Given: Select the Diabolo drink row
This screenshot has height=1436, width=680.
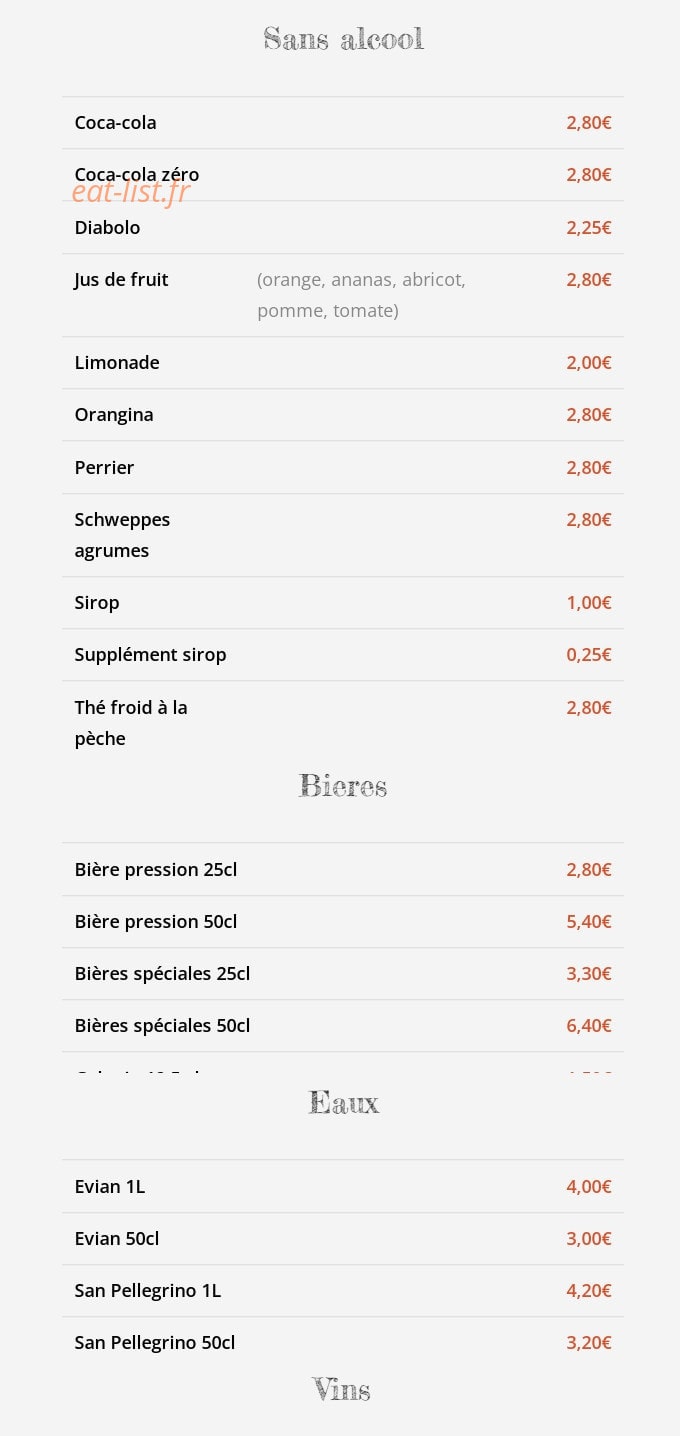Looking at the screenshot, I should [x=342, y=228].
